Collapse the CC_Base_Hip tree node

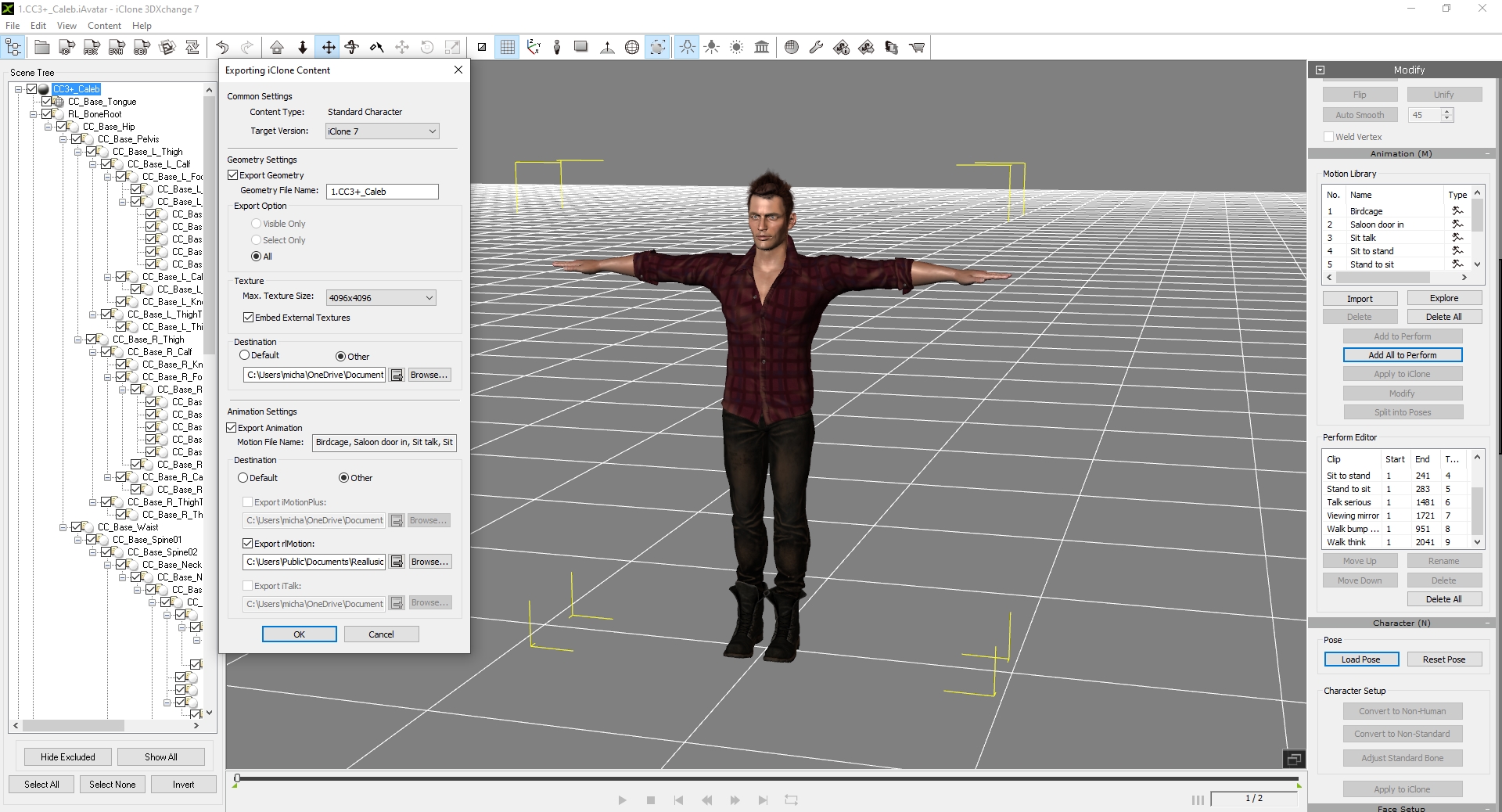(48, 127)
